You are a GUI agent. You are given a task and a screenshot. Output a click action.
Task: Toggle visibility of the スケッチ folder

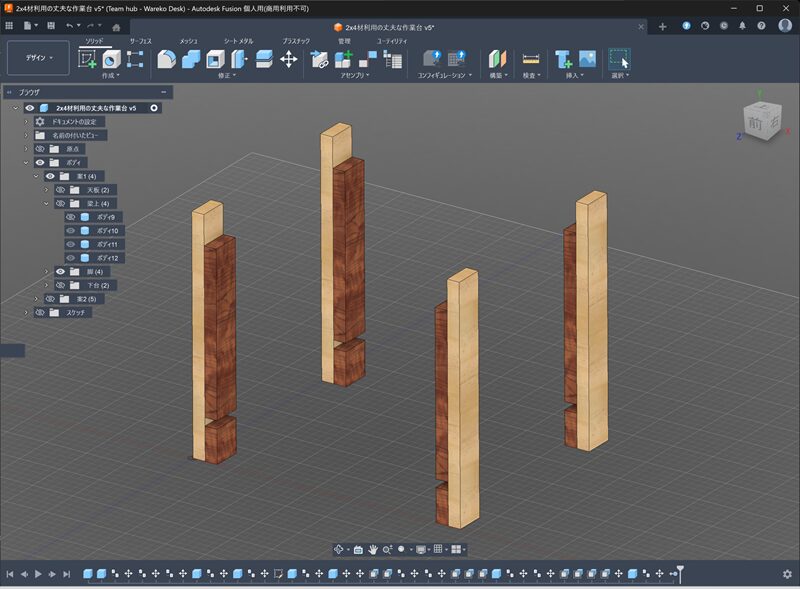tap(40, 312)
